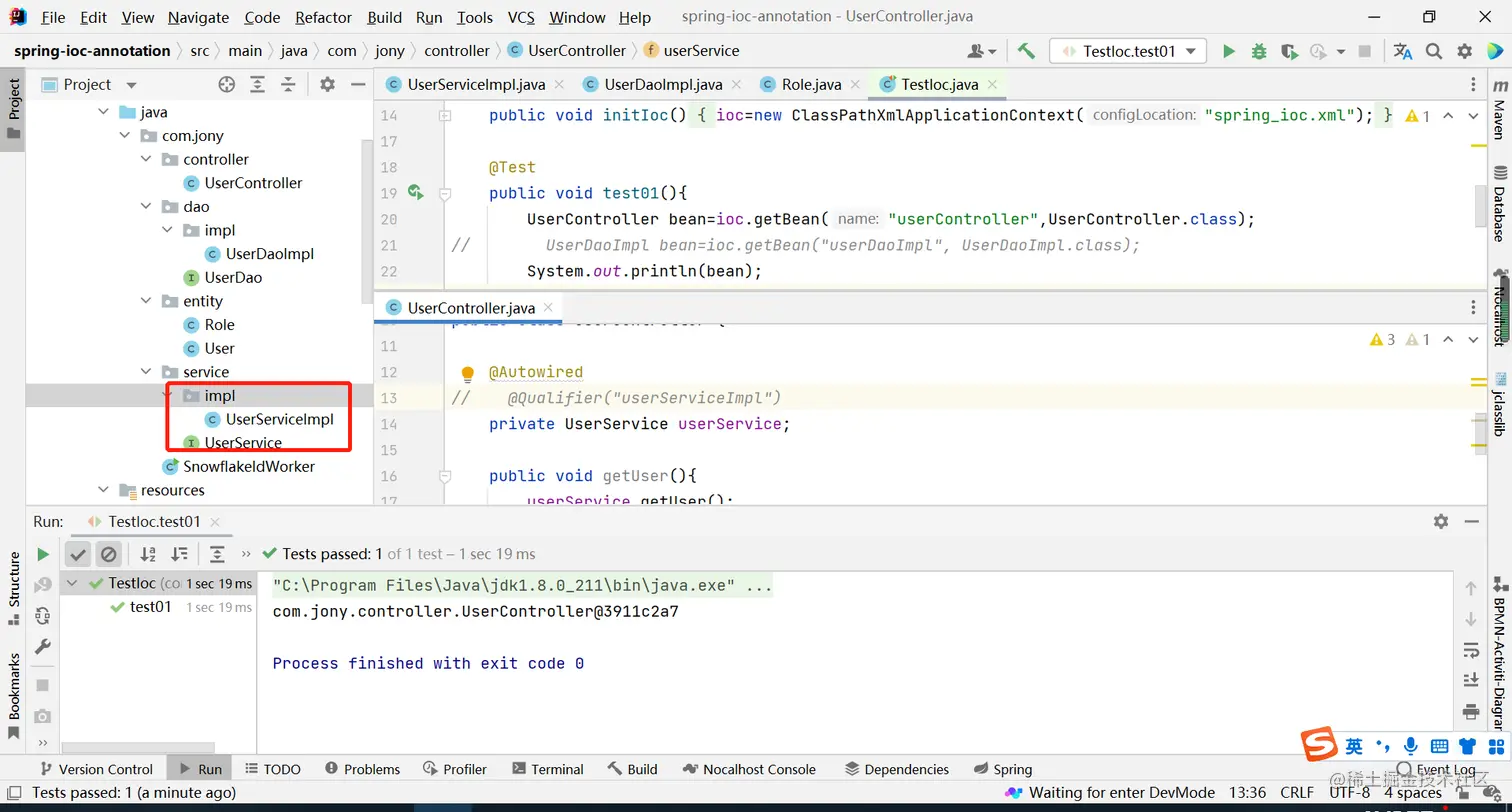Toggle Database tool window on right stripe
The width and height of the screenshot is (1512, 812).
click(x=1499, y=205)
